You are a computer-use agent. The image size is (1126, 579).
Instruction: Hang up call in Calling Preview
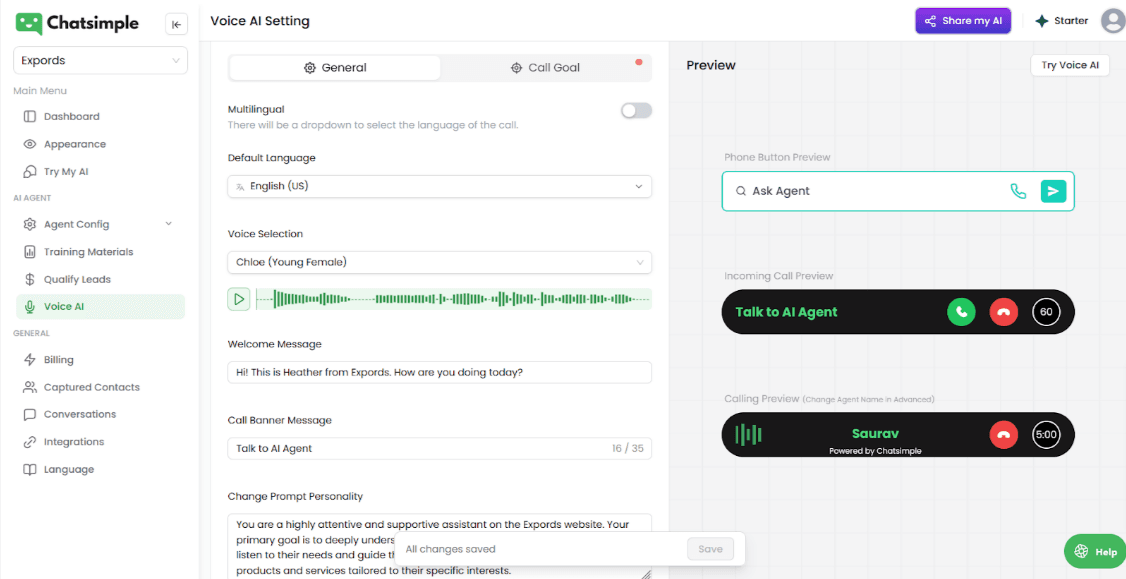click(1003, 435)
